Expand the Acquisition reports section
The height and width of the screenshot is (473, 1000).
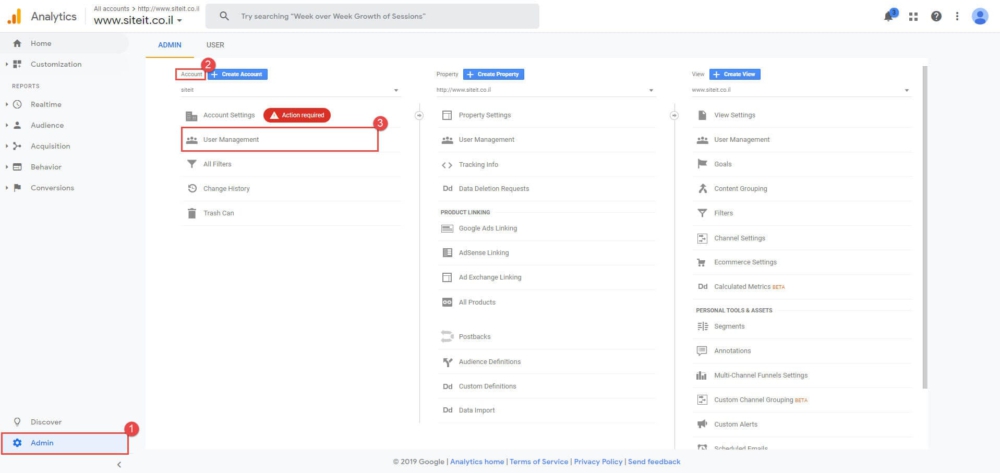coord(6,146)
